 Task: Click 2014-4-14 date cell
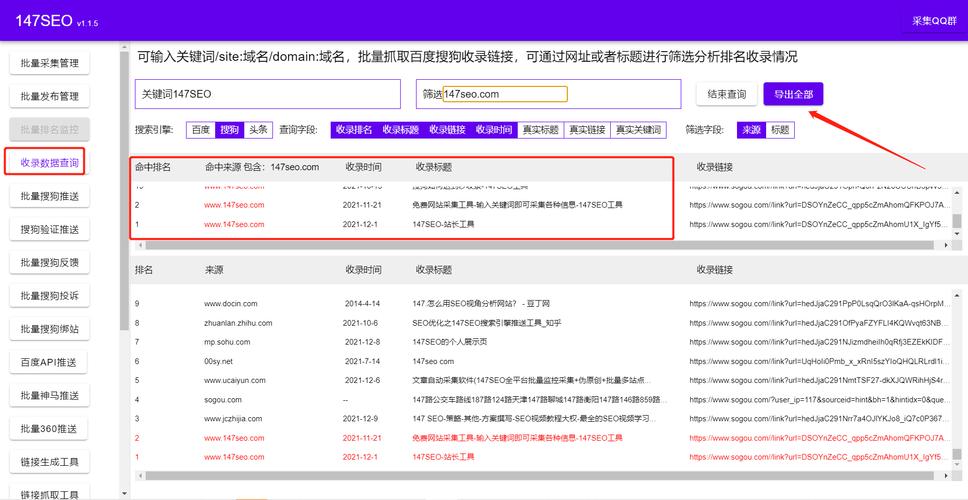[x=362, y=304]
